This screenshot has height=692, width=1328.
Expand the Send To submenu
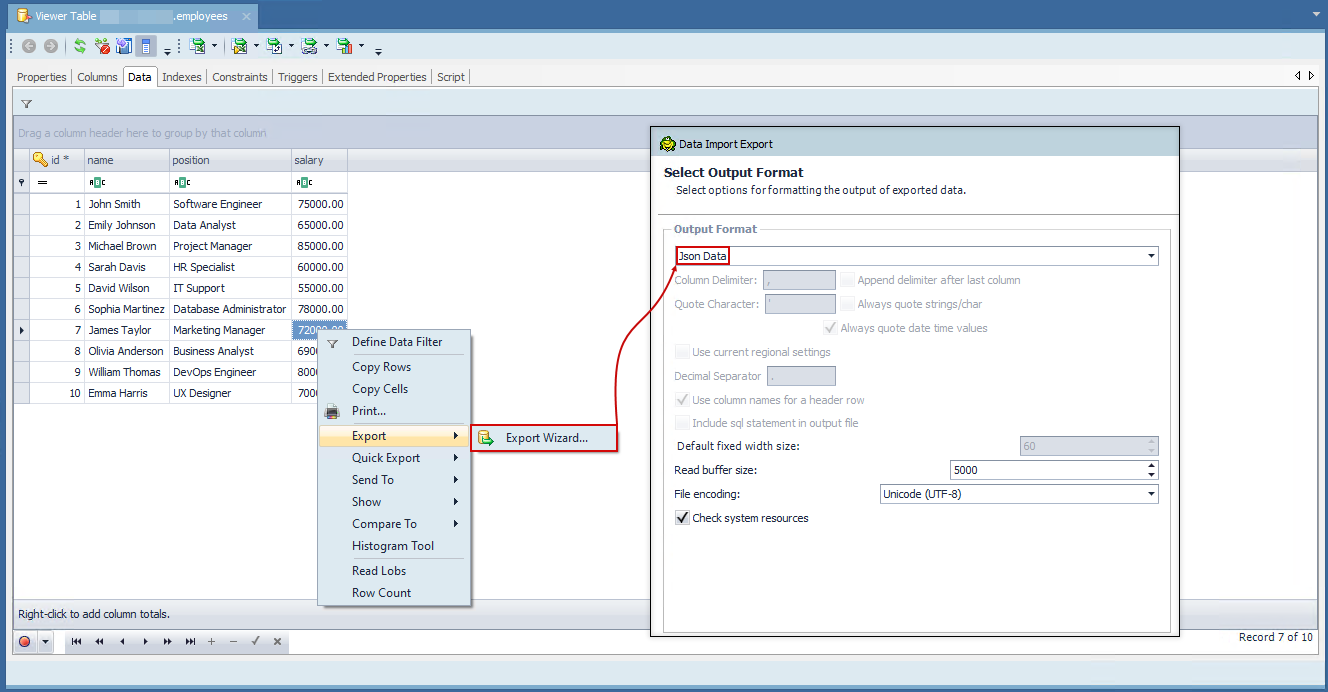(x=394, y=480)
